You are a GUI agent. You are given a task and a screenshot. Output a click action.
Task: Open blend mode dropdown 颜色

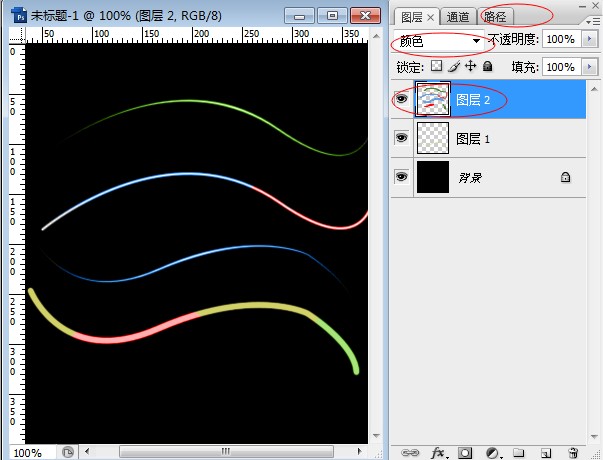click(x=439, y=40)
